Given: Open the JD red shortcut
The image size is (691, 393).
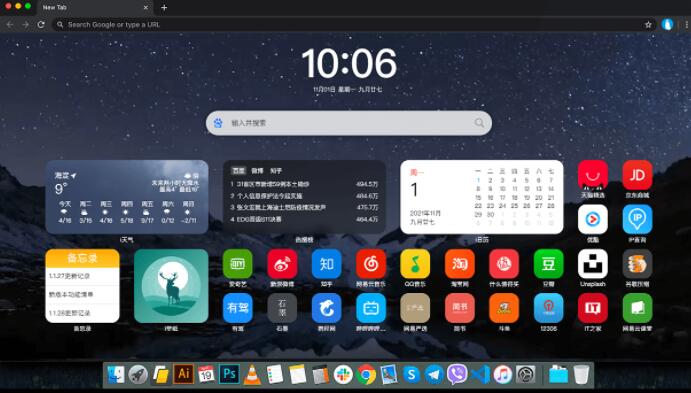Looking at the screenshot, I should [637, 175].
